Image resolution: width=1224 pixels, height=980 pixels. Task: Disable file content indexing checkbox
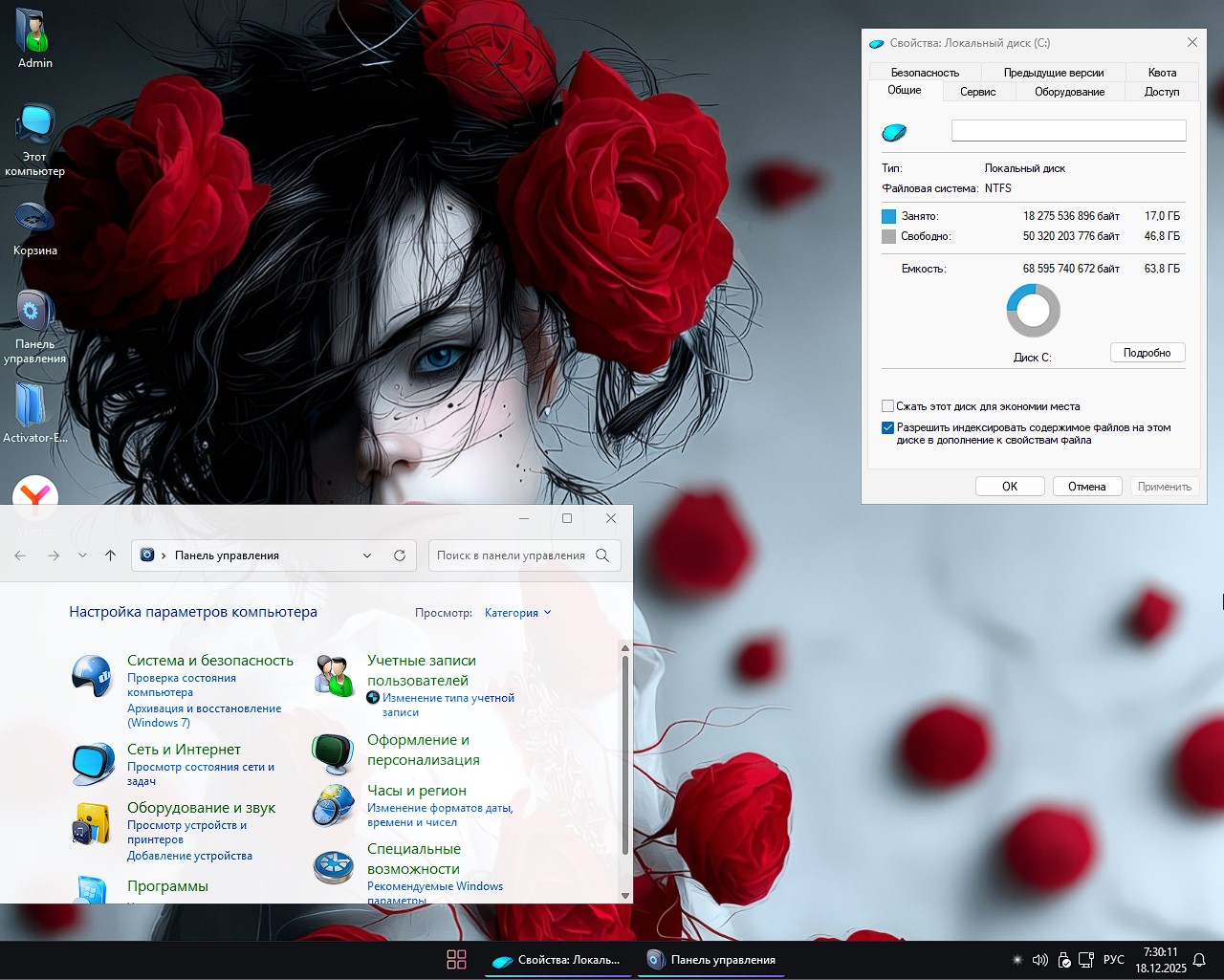887,427
